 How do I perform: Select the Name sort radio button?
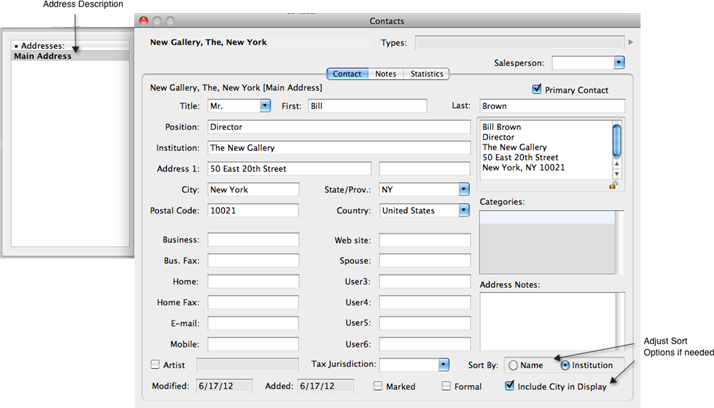click(x=514, y=365)
